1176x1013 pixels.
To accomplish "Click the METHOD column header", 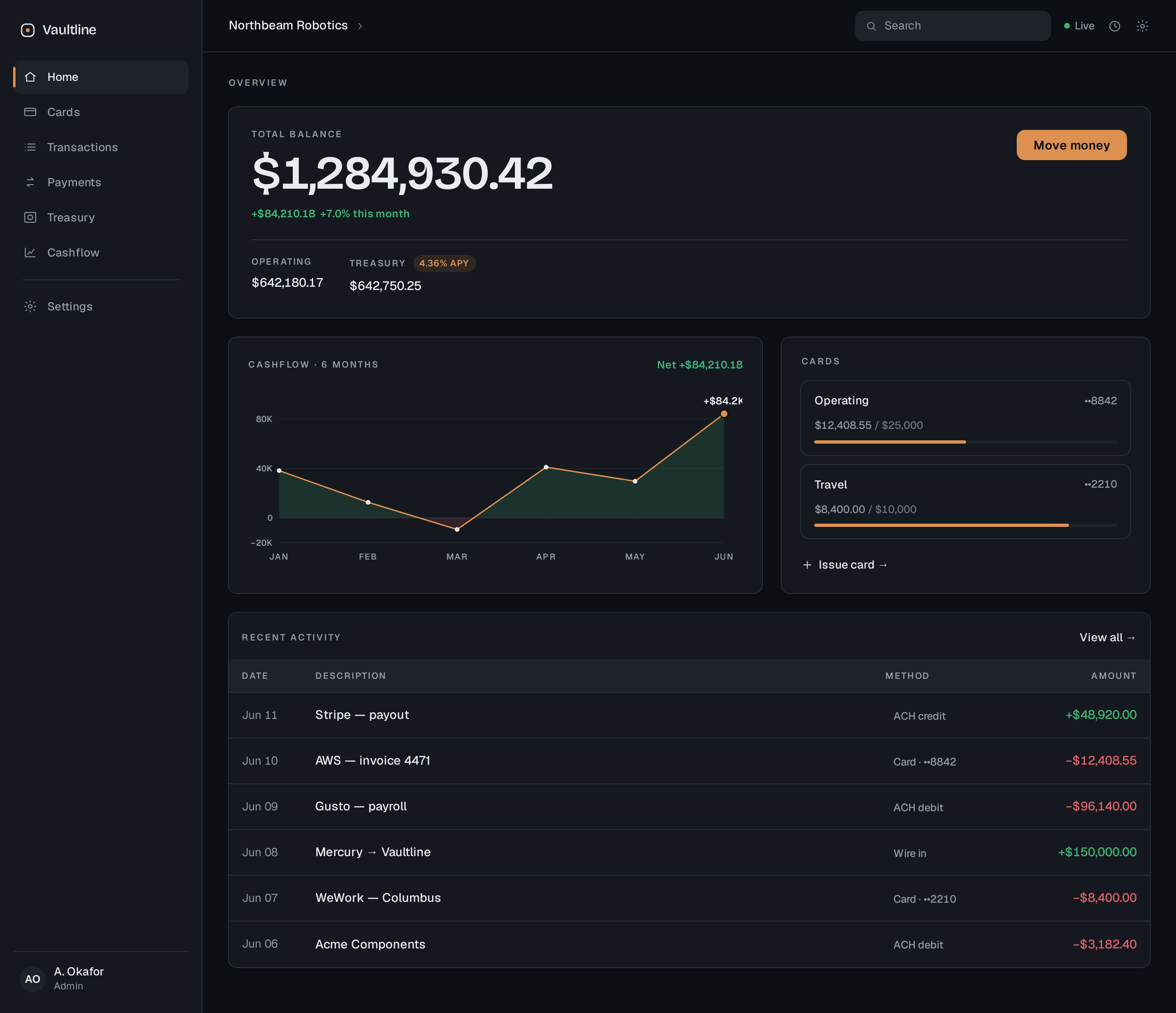I will (907, 676).
